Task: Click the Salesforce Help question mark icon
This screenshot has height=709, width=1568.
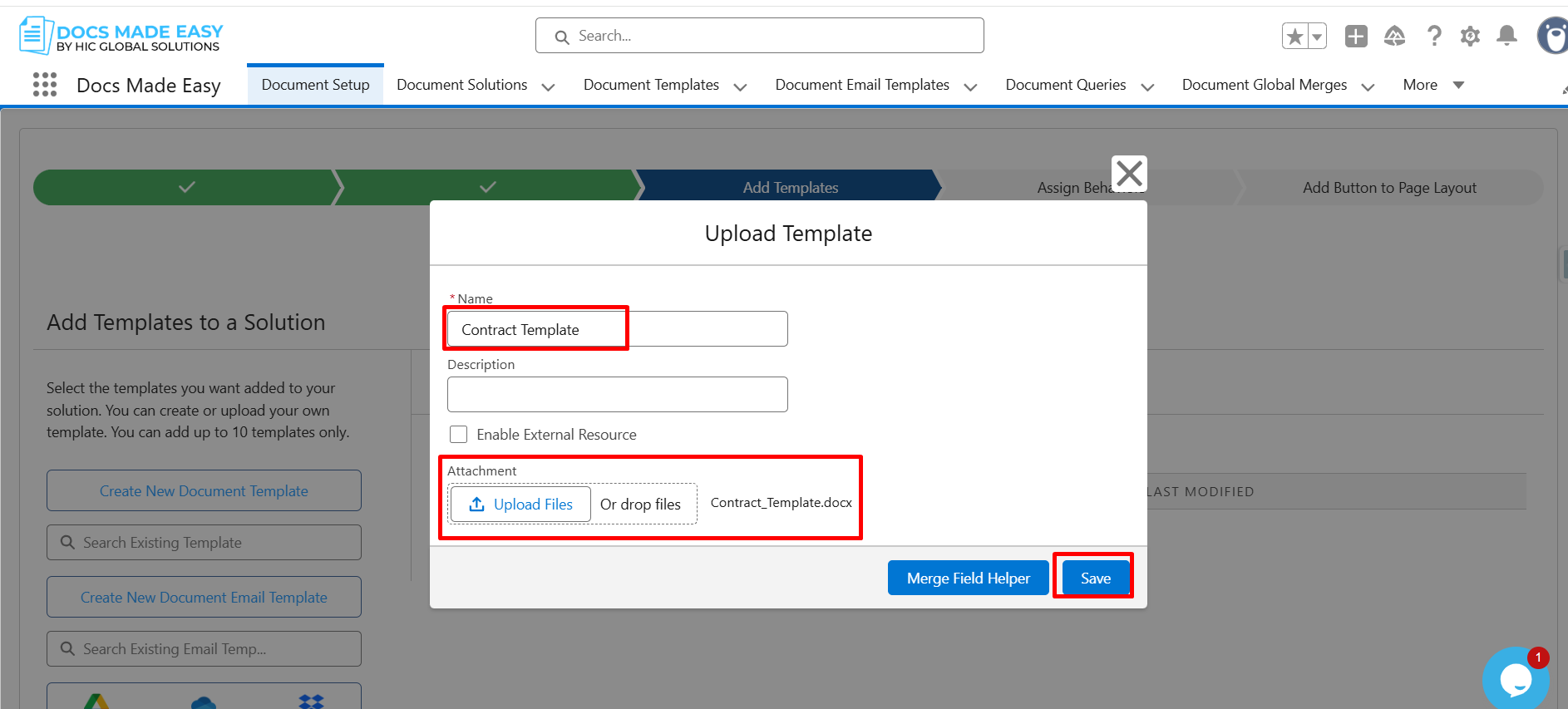Action: pos(1433,37)
